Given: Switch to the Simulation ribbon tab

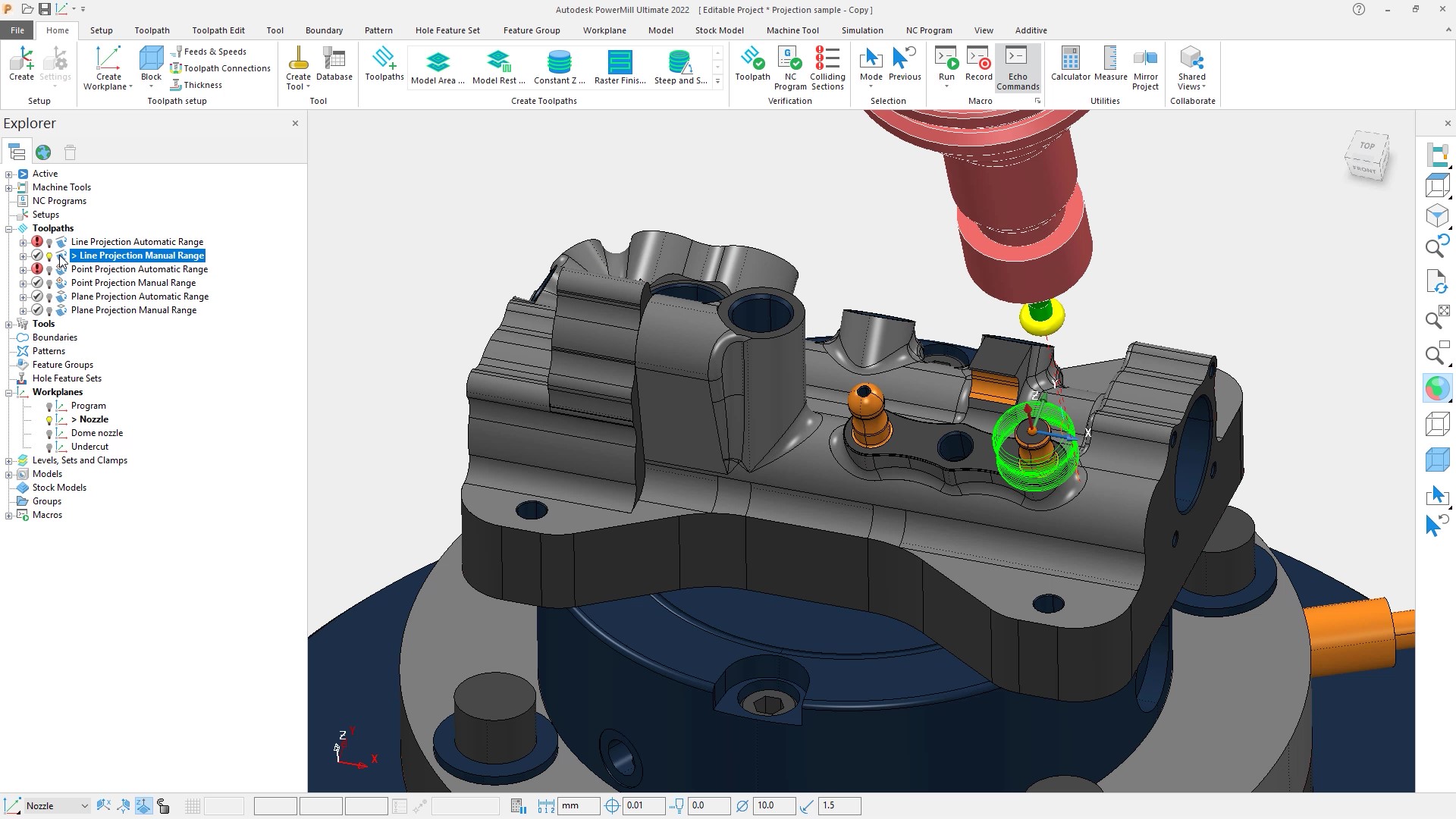Looking at the screenshot, I should 861,30.
